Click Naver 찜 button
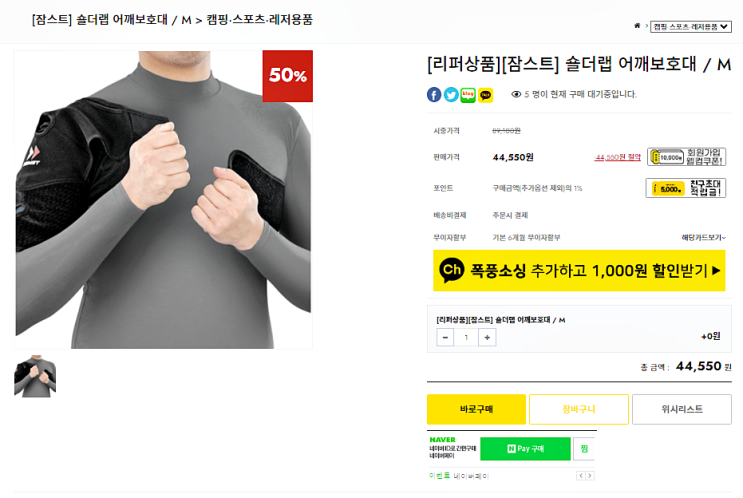743x498 pixels. pyautogui.click(x=585, y=449)
